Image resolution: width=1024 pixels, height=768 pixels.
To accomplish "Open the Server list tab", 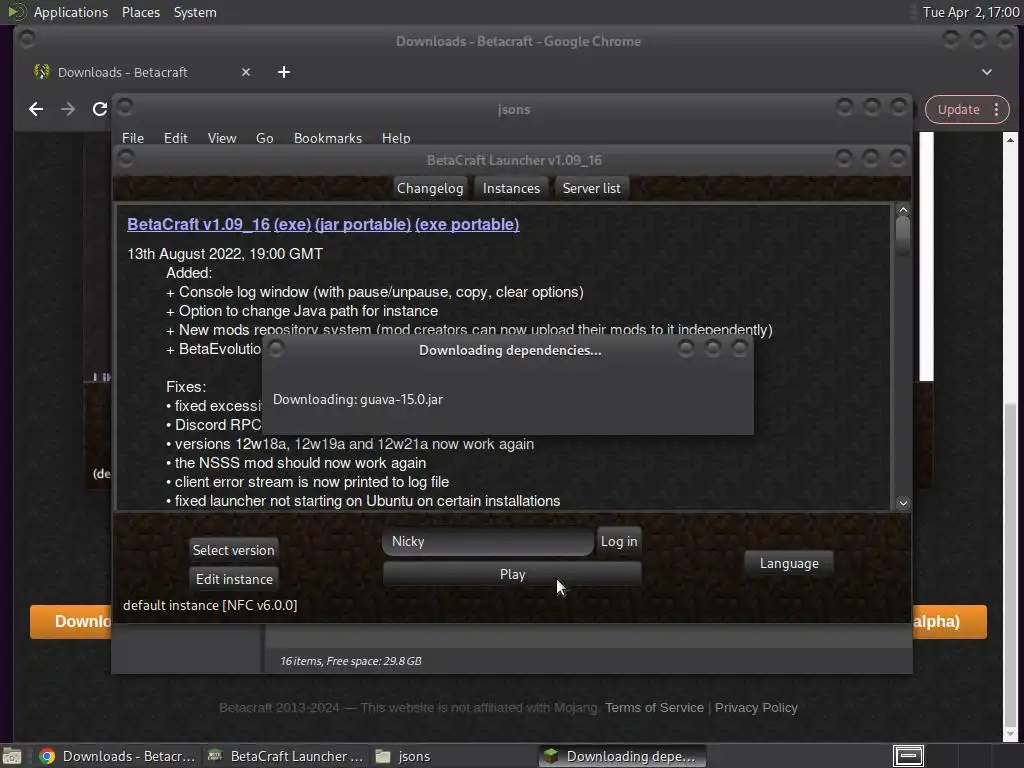I will click(592, 188).
